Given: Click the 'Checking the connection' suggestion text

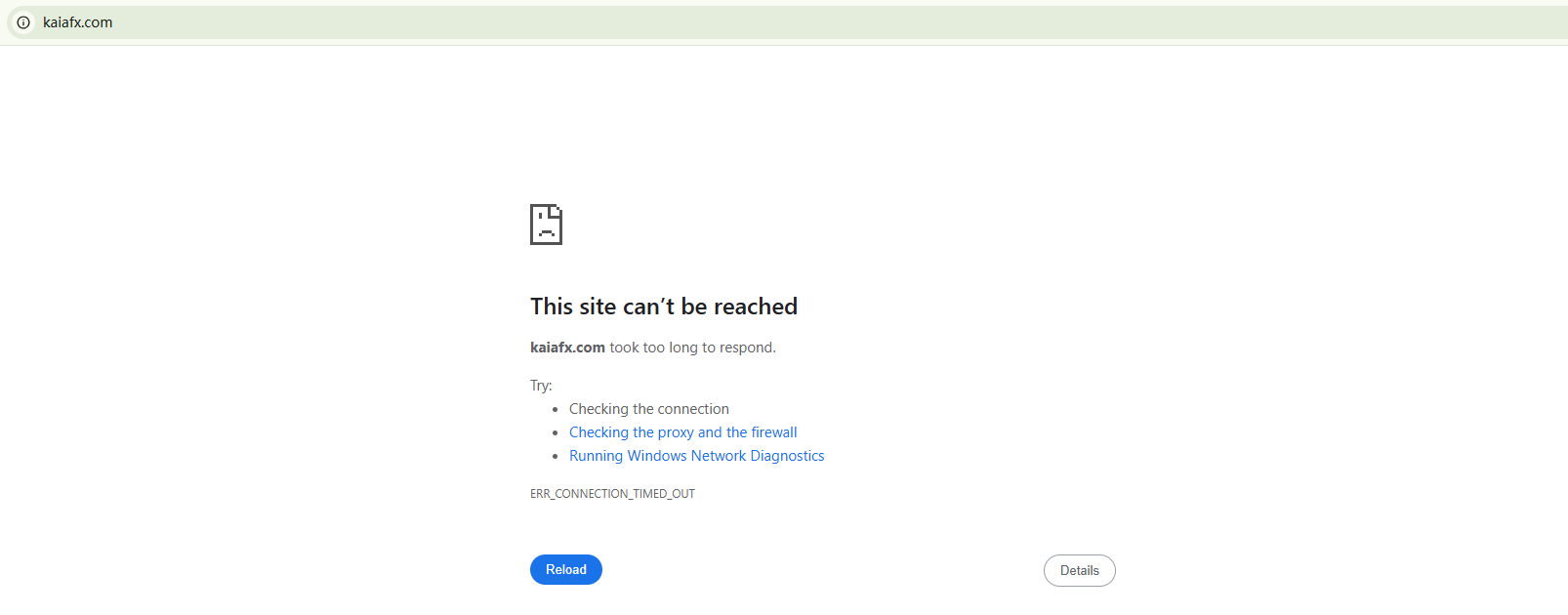Looking at the screenshot, I should [x=649, y=409].
